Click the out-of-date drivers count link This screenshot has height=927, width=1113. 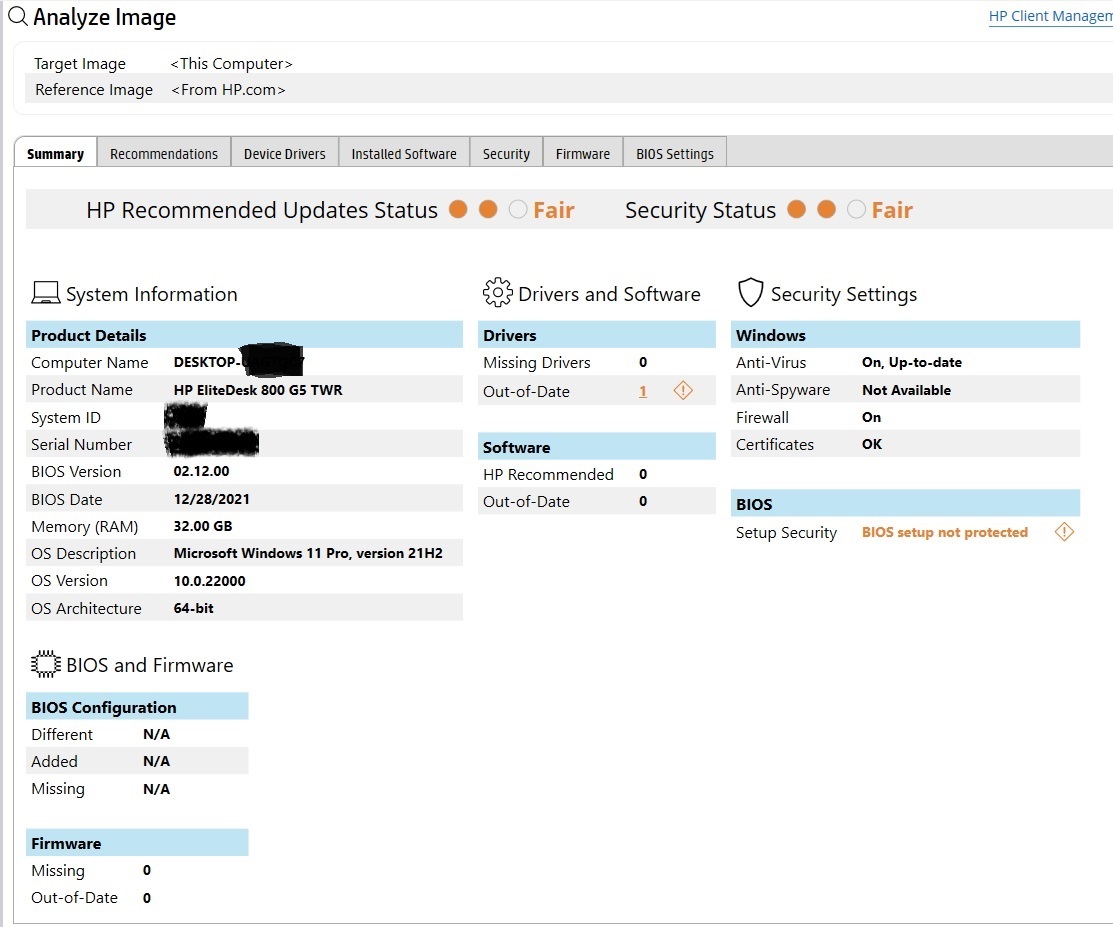[x=643, y=391]
